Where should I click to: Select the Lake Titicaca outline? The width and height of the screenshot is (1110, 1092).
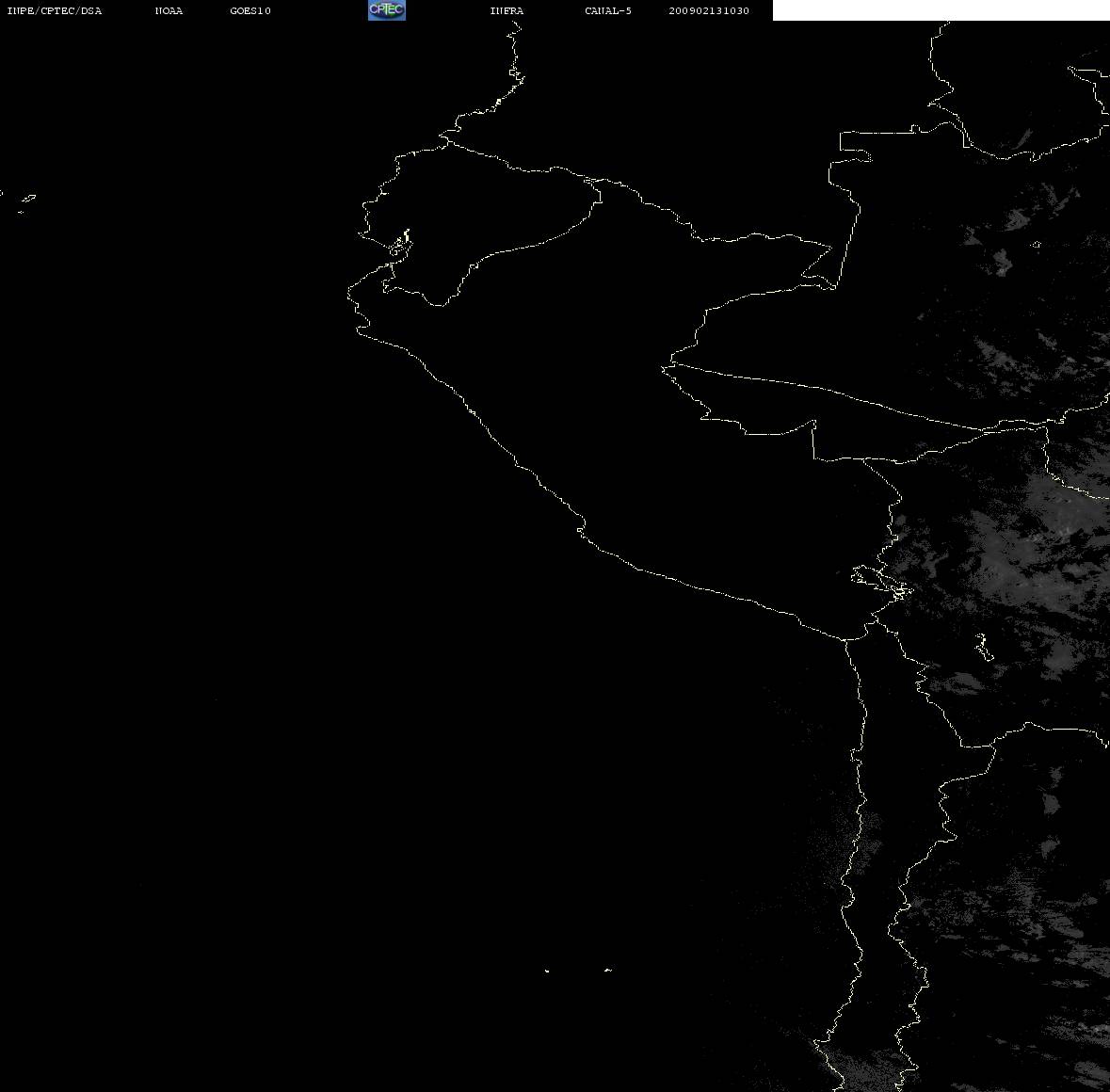tap(882, 583)
